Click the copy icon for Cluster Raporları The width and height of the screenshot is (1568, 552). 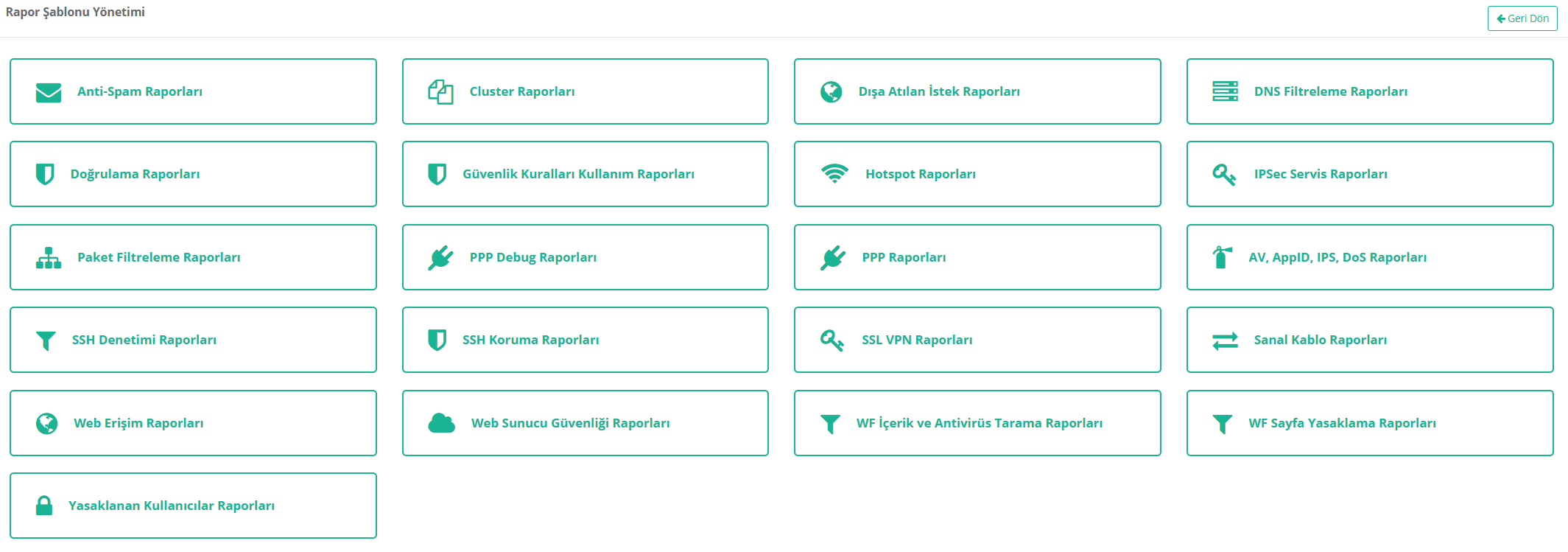[x=440, y=92]
